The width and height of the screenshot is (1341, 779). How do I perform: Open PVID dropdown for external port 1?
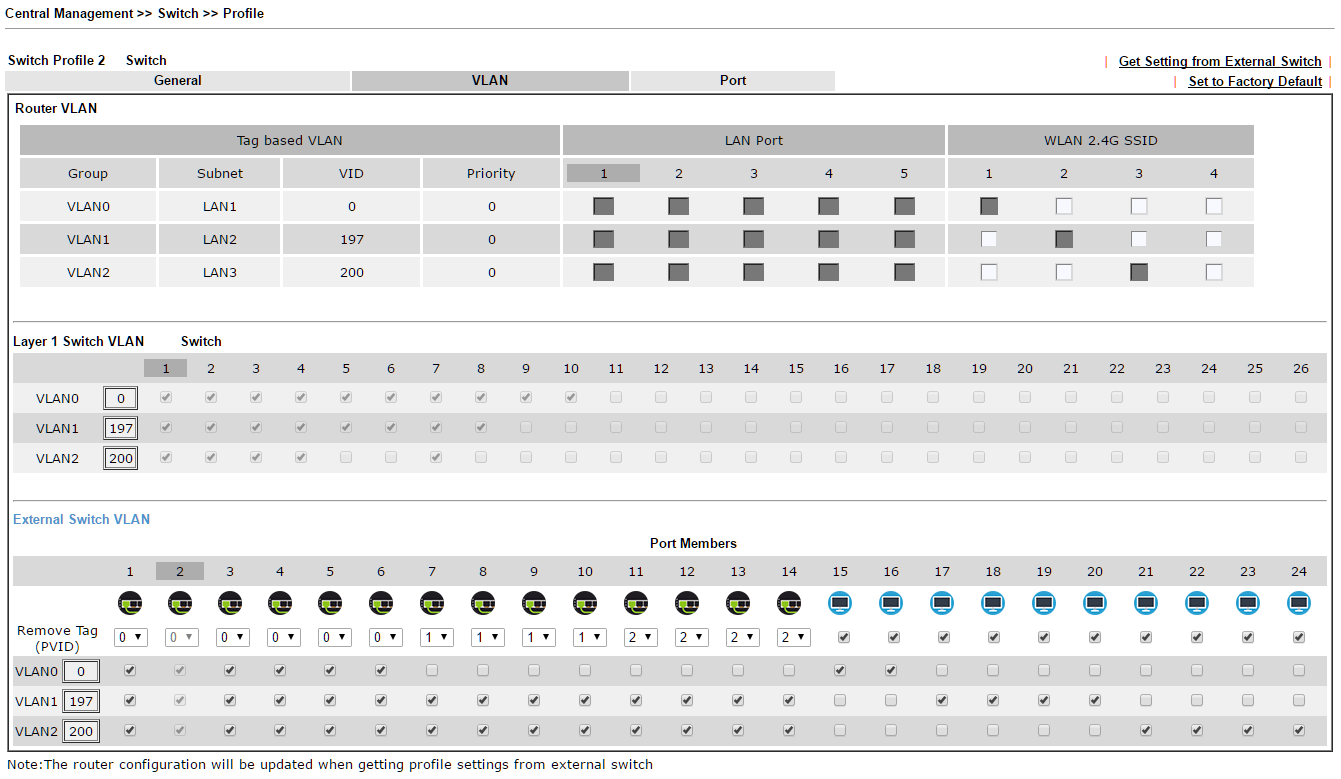(x=130, y=637)
